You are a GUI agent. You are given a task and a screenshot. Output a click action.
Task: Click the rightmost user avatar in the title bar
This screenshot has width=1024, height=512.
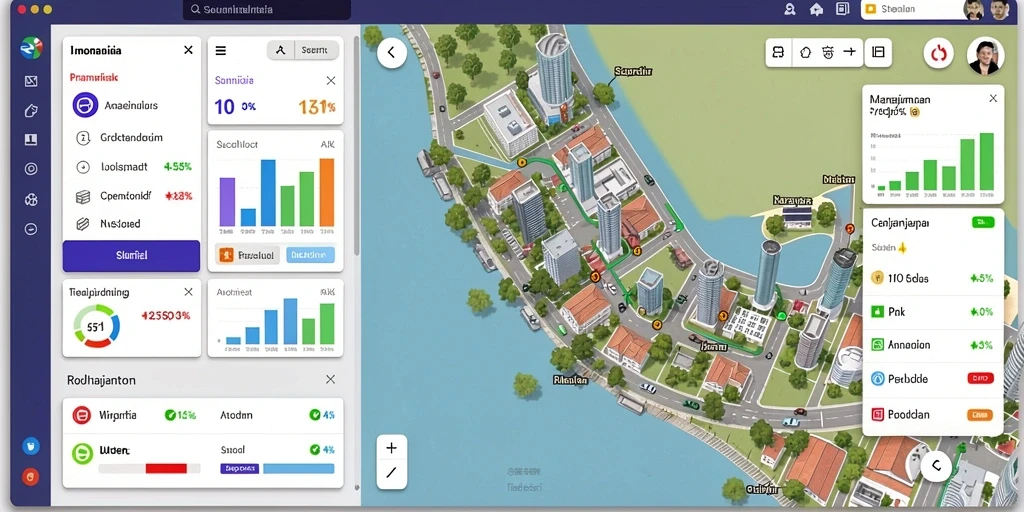click(1000, 9)
